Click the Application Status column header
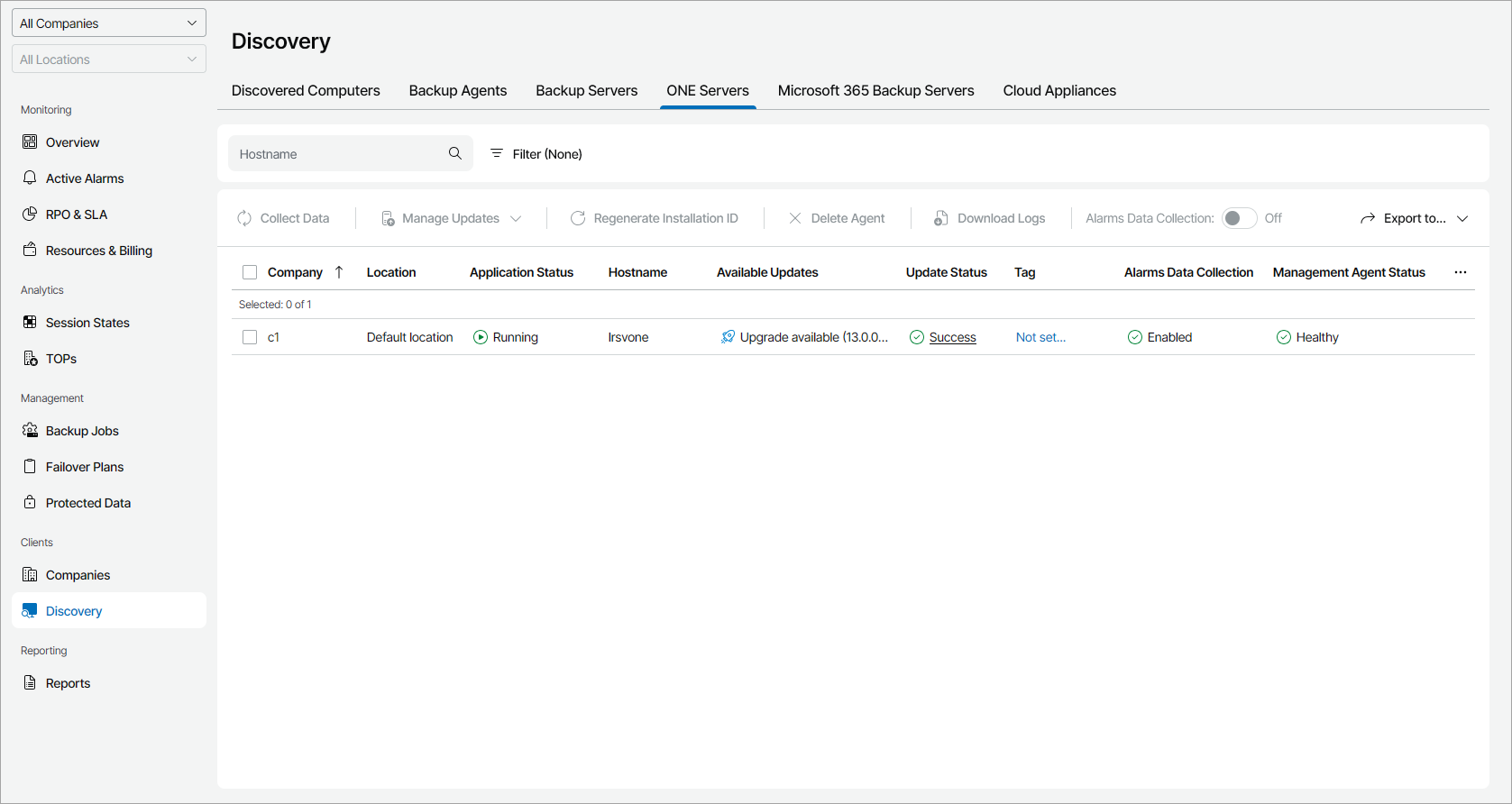 [521, 272]
